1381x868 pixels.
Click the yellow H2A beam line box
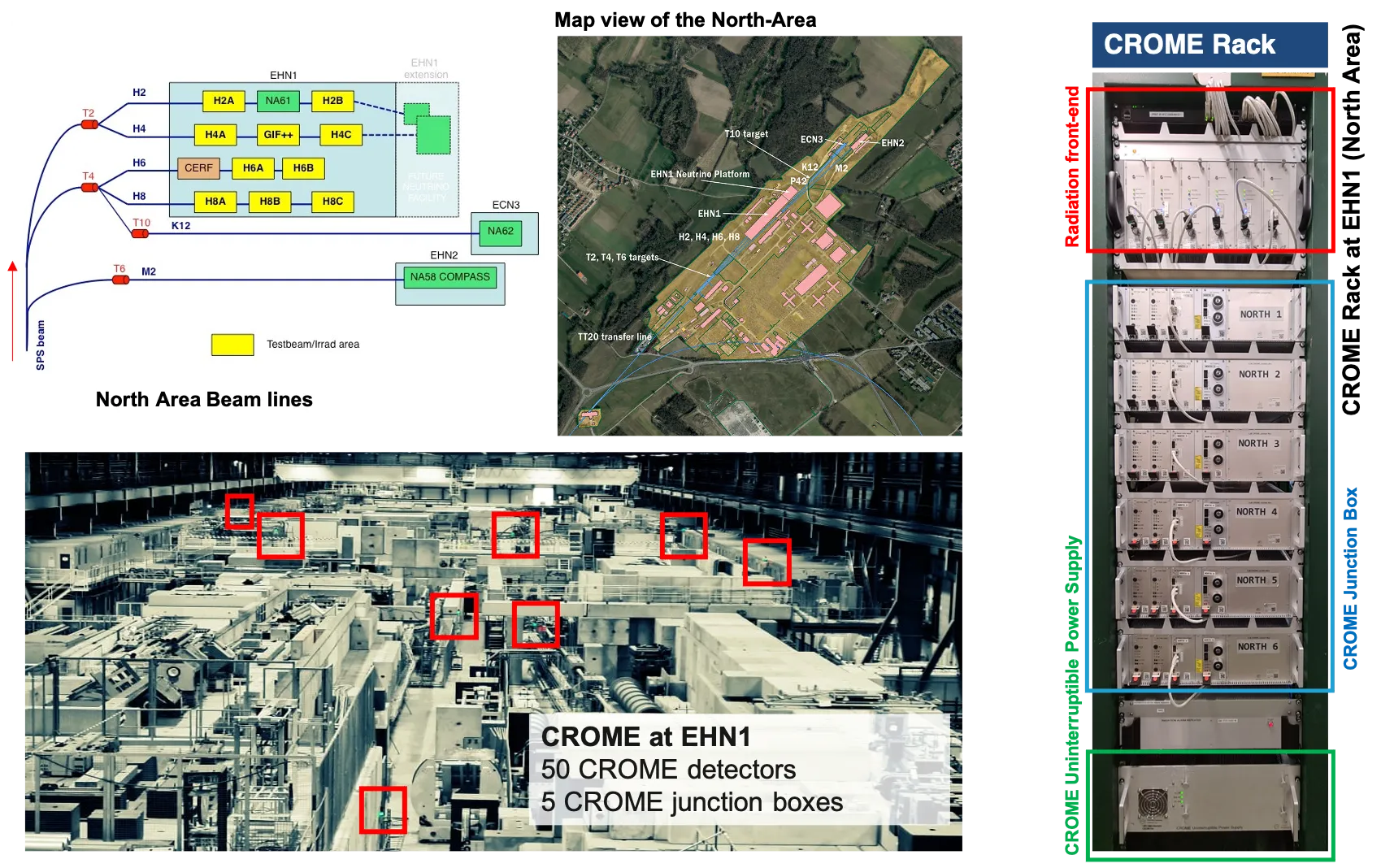click(x=224, y=101)
